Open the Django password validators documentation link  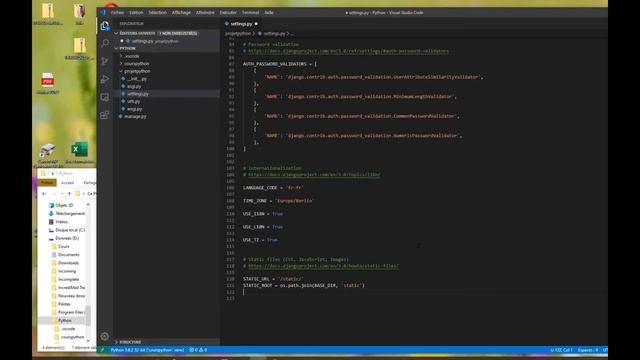point(349,51)
